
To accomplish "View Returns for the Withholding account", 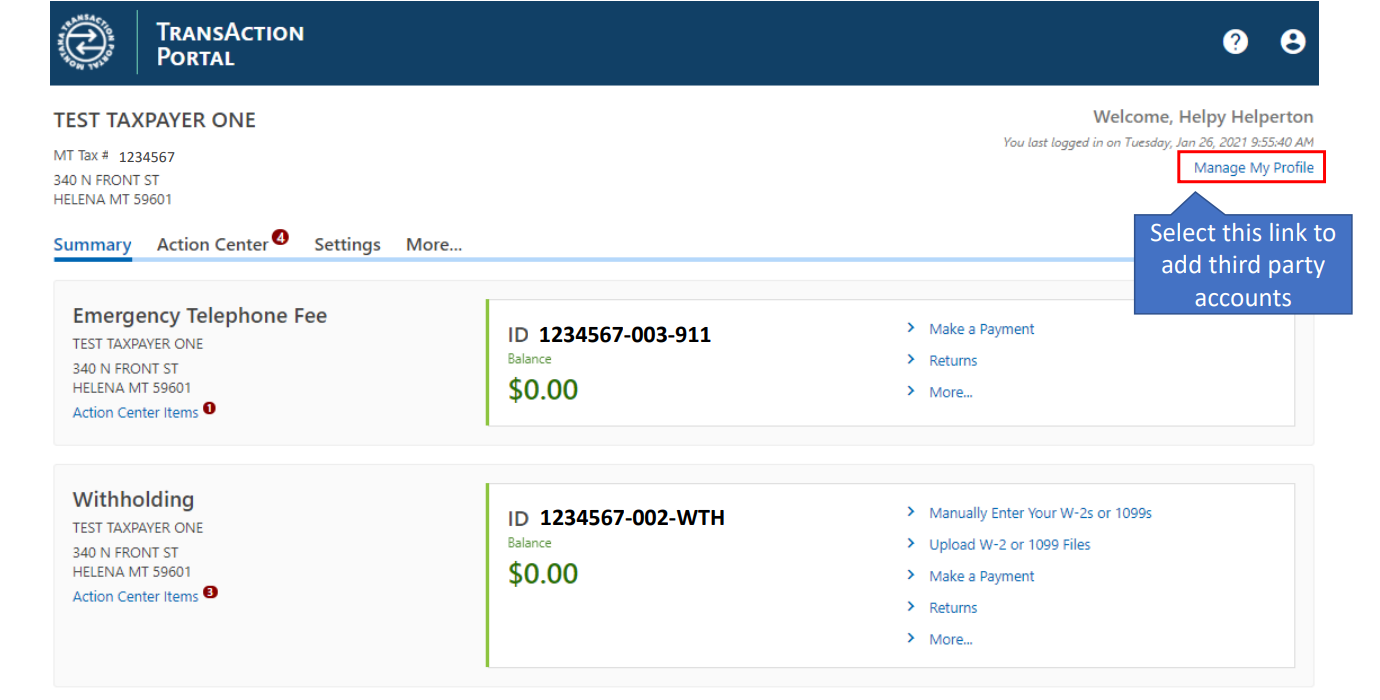I will pyautogui.click(x=953, y=608).
